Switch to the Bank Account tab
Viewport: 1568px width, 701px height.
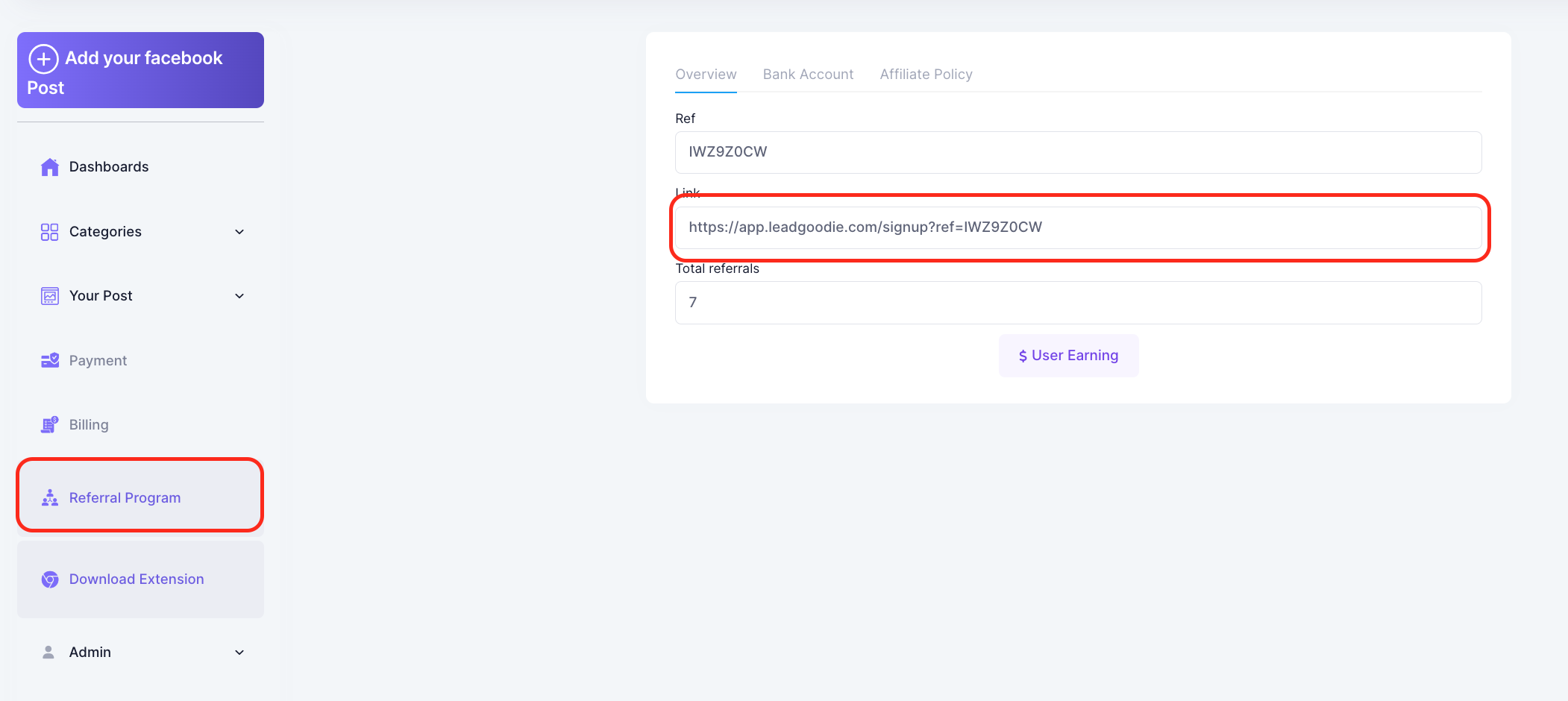click(808, 75)
